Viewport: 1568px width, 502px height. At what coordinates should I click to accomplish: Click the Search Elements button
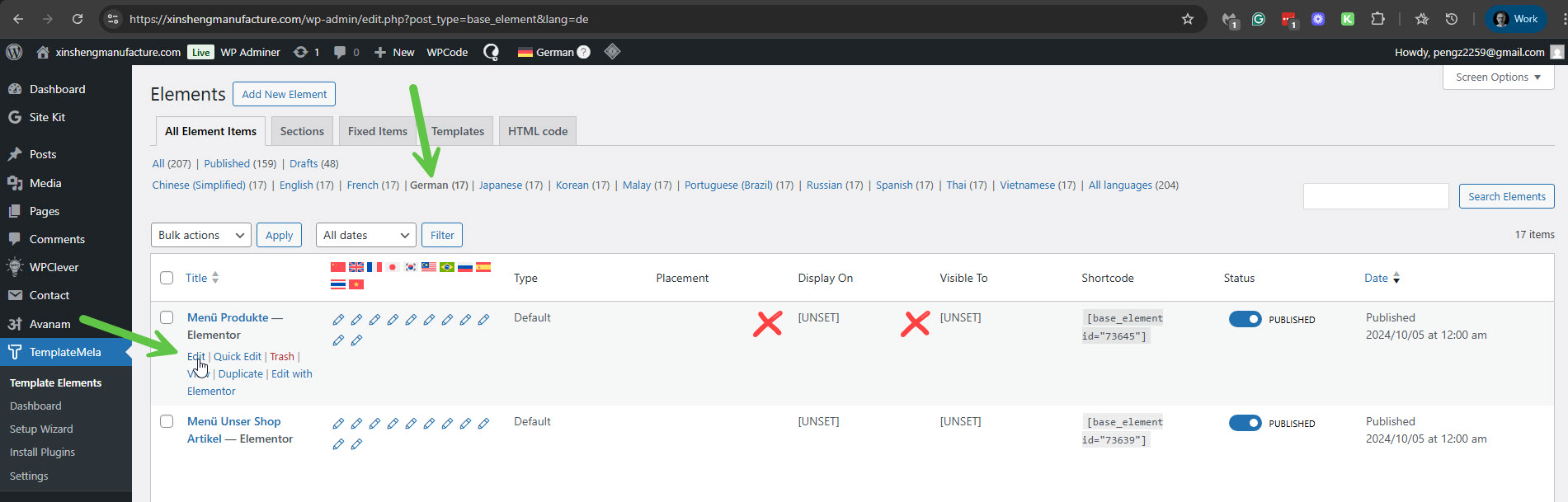[1506, 196]
